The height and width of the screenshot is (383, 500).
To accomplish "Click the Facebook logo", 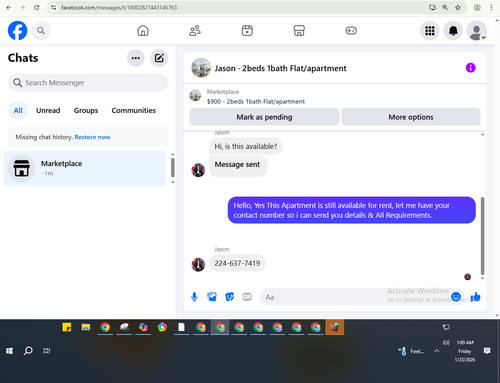I will tap(17, 31).
